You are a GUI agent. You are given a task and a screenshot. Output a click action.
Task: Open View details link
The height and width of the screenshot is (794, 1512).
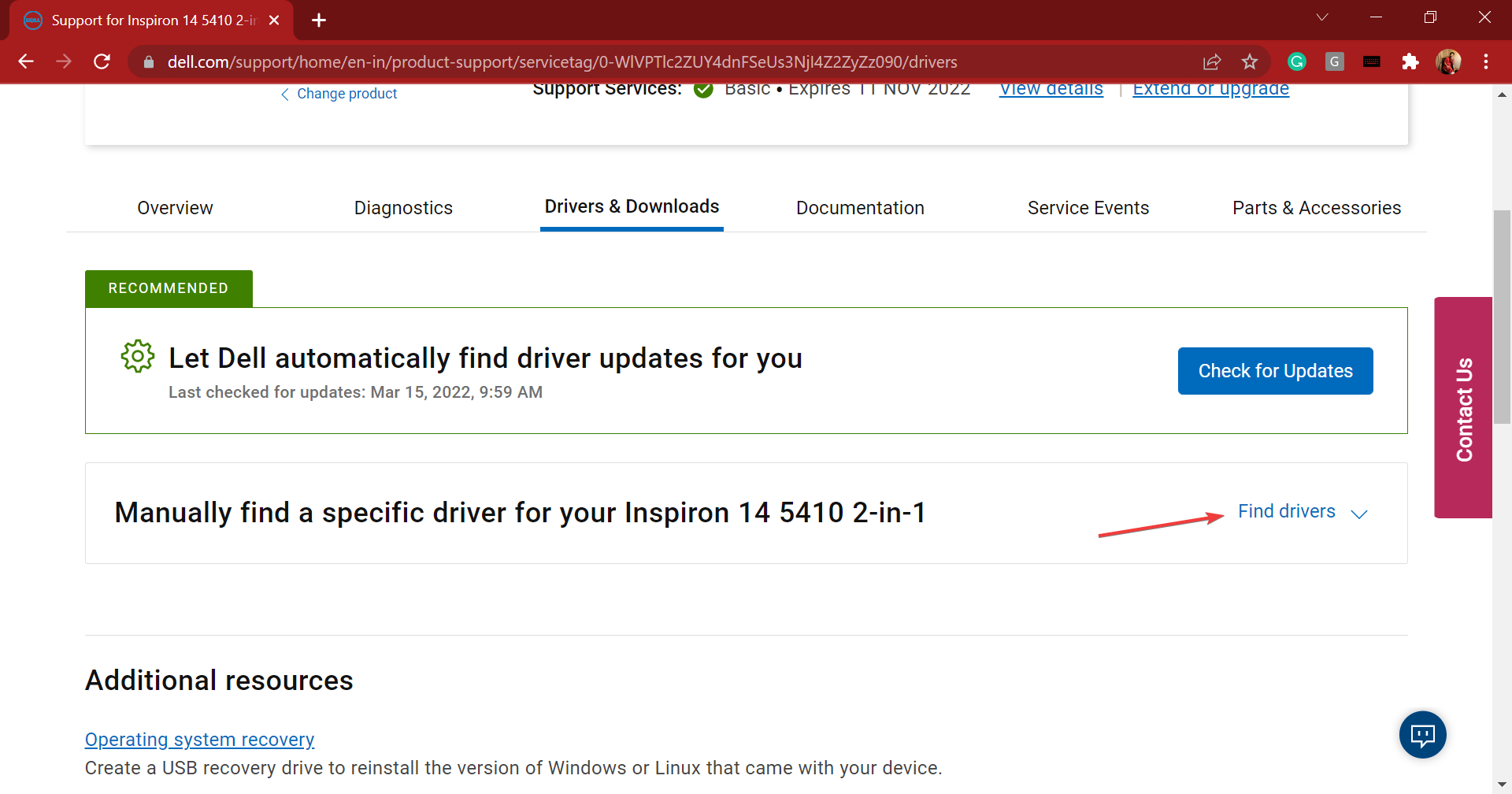click(x=1051, y=89)
